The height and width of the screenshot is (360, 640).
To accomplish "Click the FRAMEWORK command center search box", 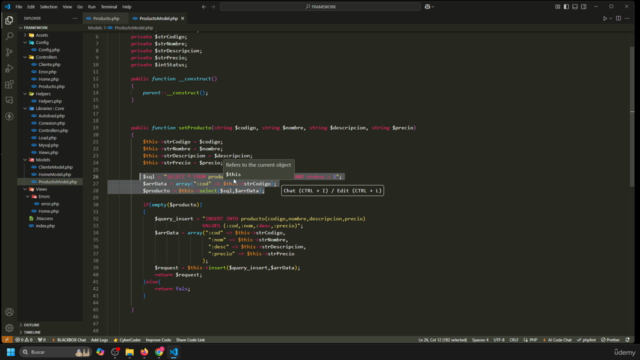I will (320, 7).
